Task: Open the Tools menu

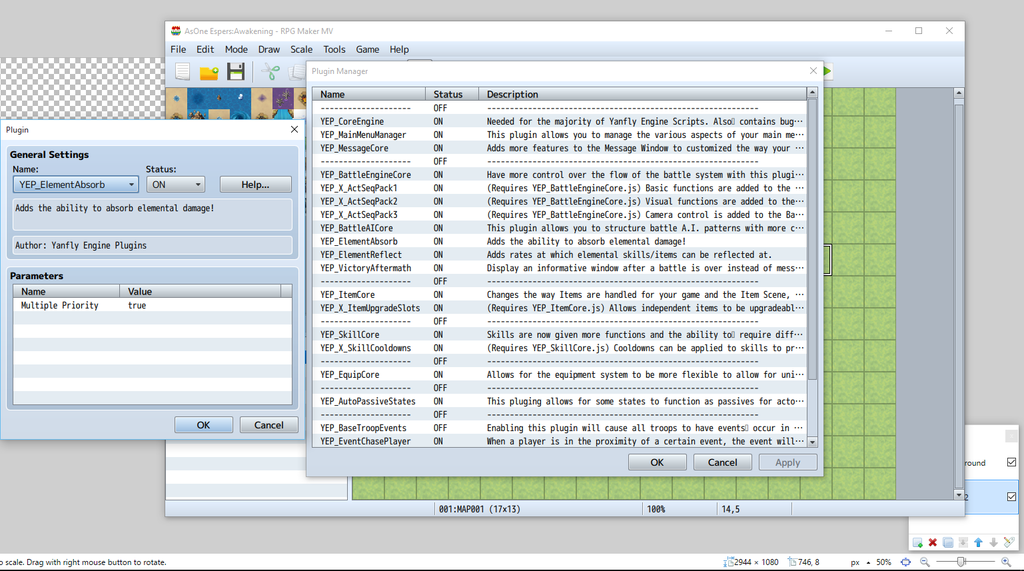Action: [334, 49]
